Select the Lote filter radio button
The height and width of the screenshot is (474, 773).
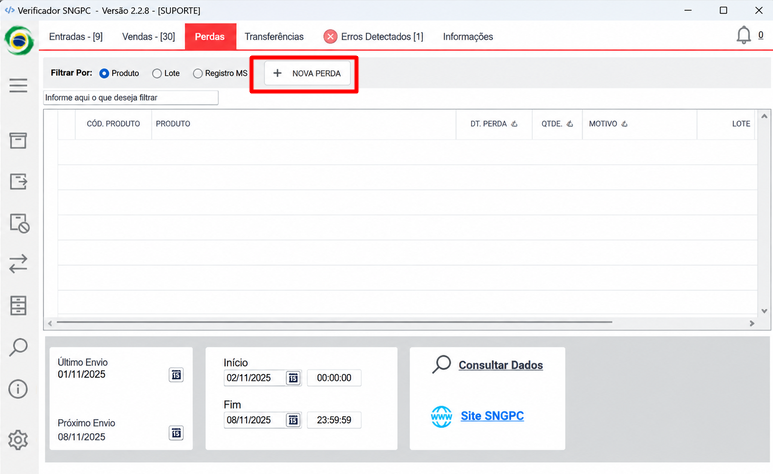157,73
